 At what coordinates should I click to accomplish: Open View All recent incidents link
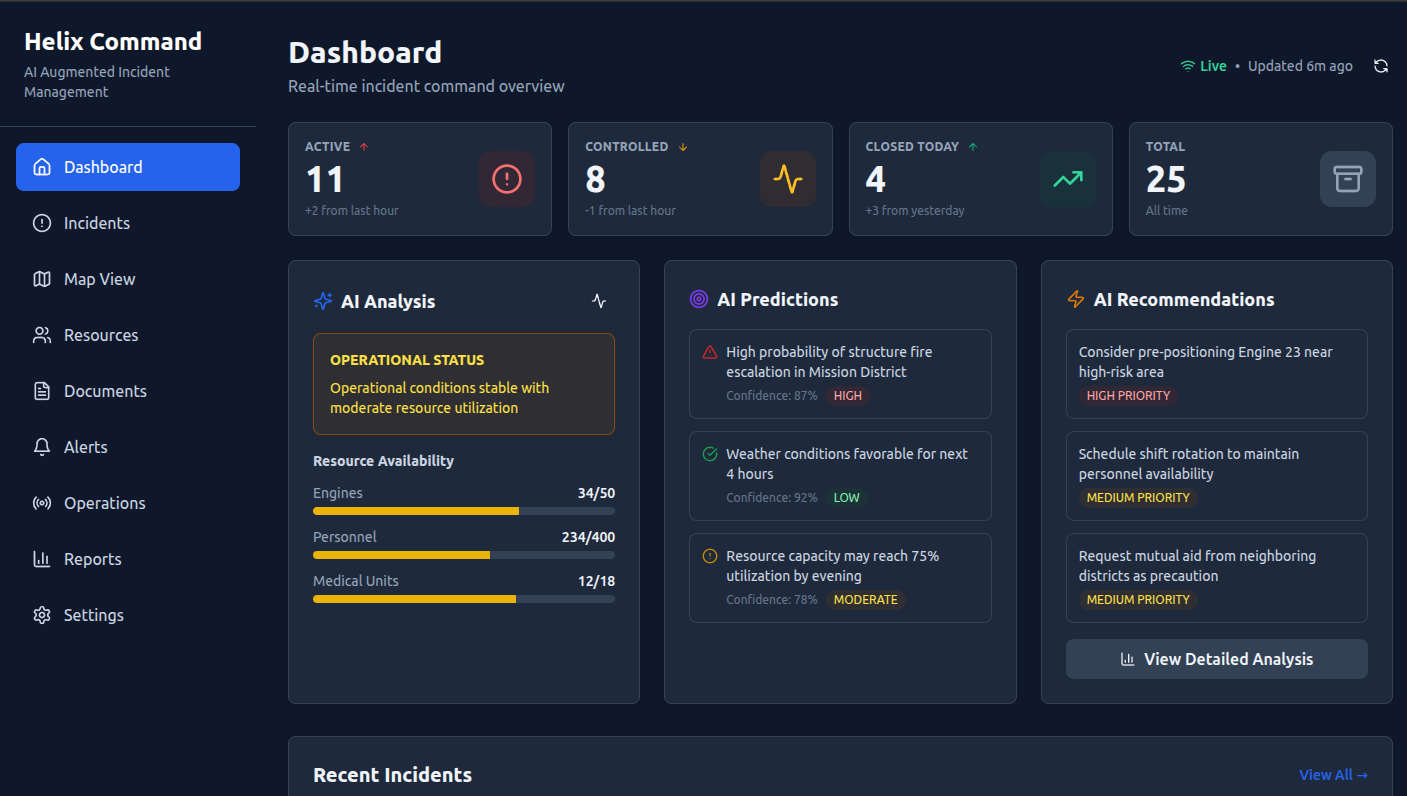[x=1332, y=774]
